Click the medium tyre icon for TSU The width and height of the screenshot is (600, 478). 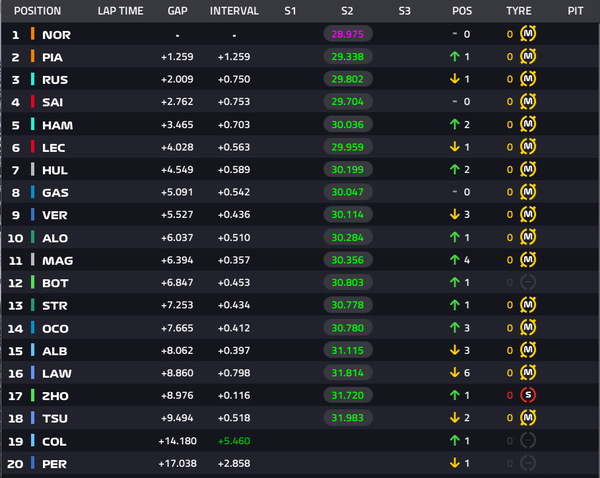point(528,418)
